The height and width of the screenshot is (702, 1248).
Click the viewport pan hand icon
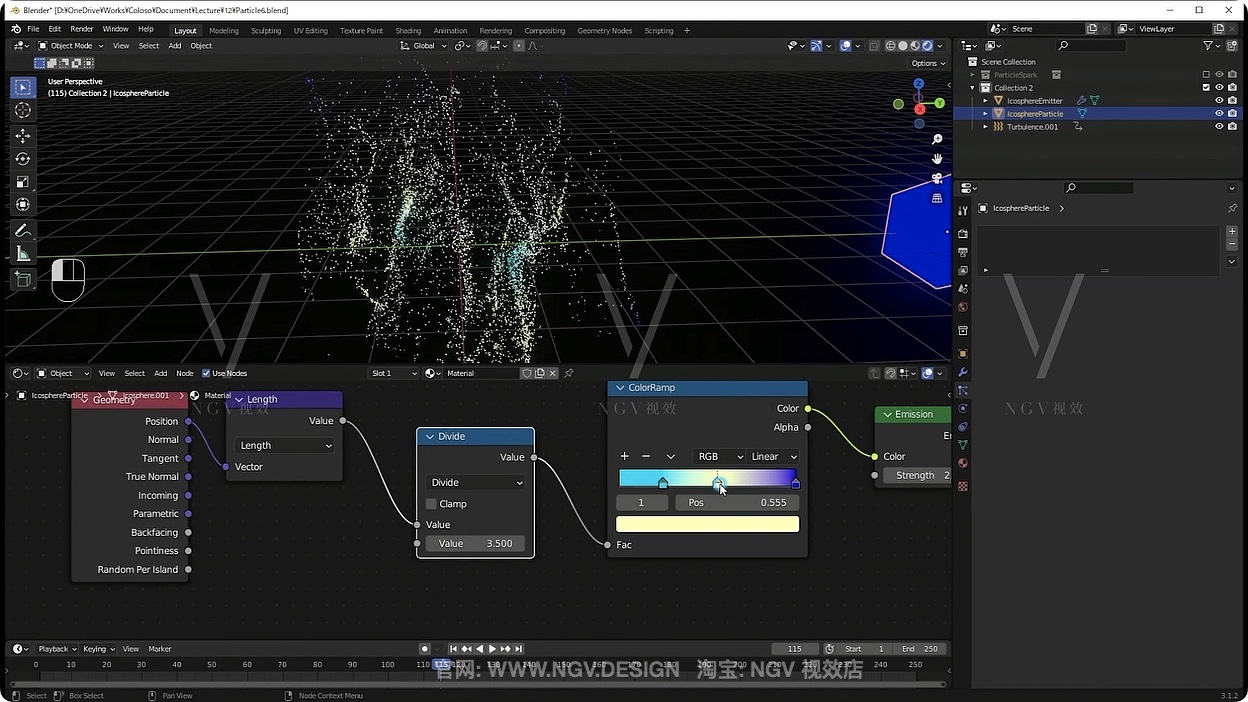(x=937, y=159)
